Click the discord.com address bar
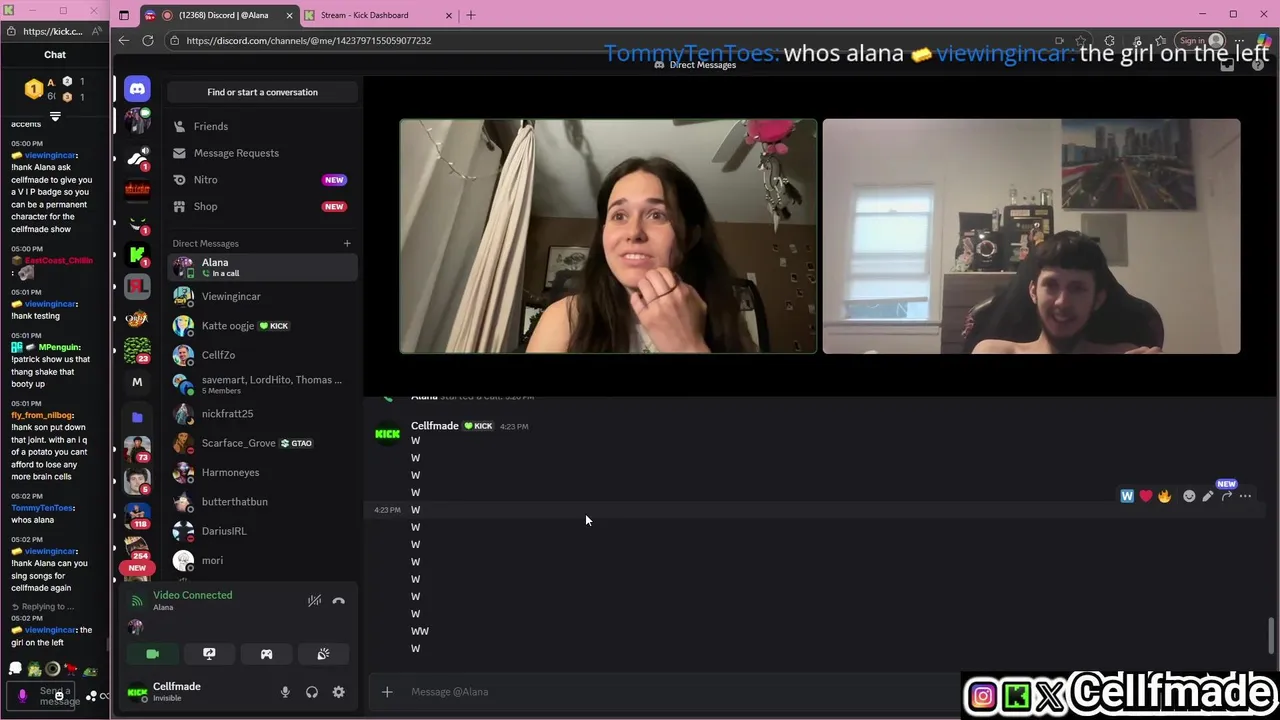The height and width of the screenshot is (720, 1280). (x=600, y=41)
